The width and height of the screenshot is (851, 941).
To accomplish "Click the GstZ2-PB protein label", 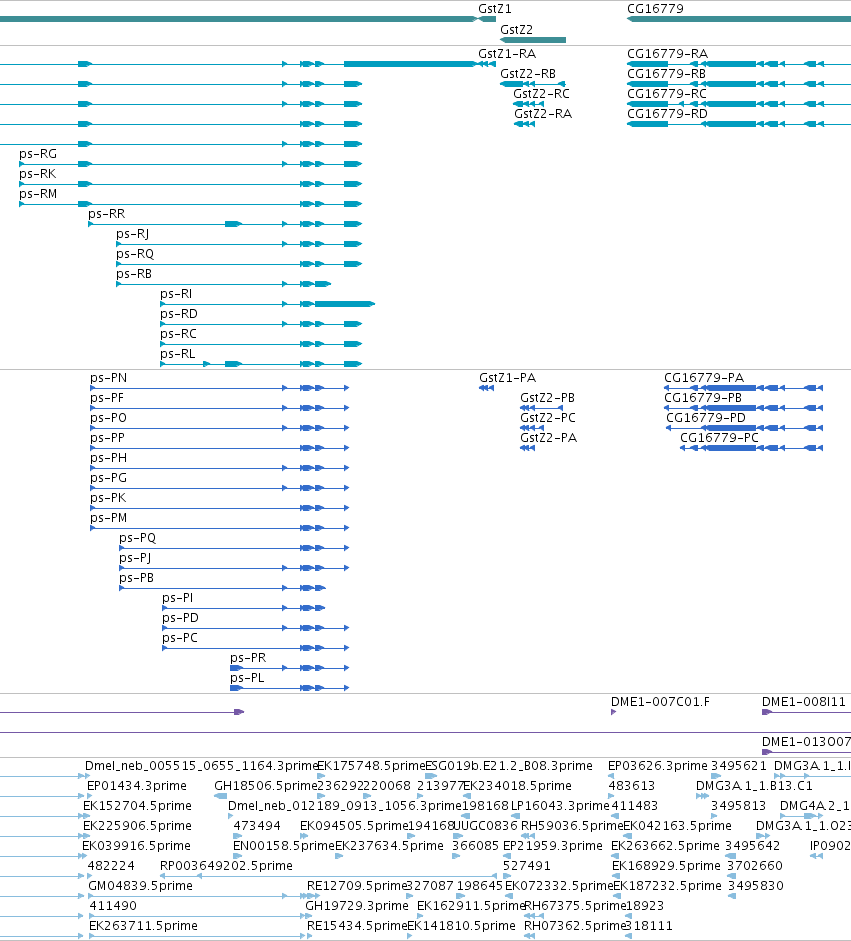I will click(547, 398).
